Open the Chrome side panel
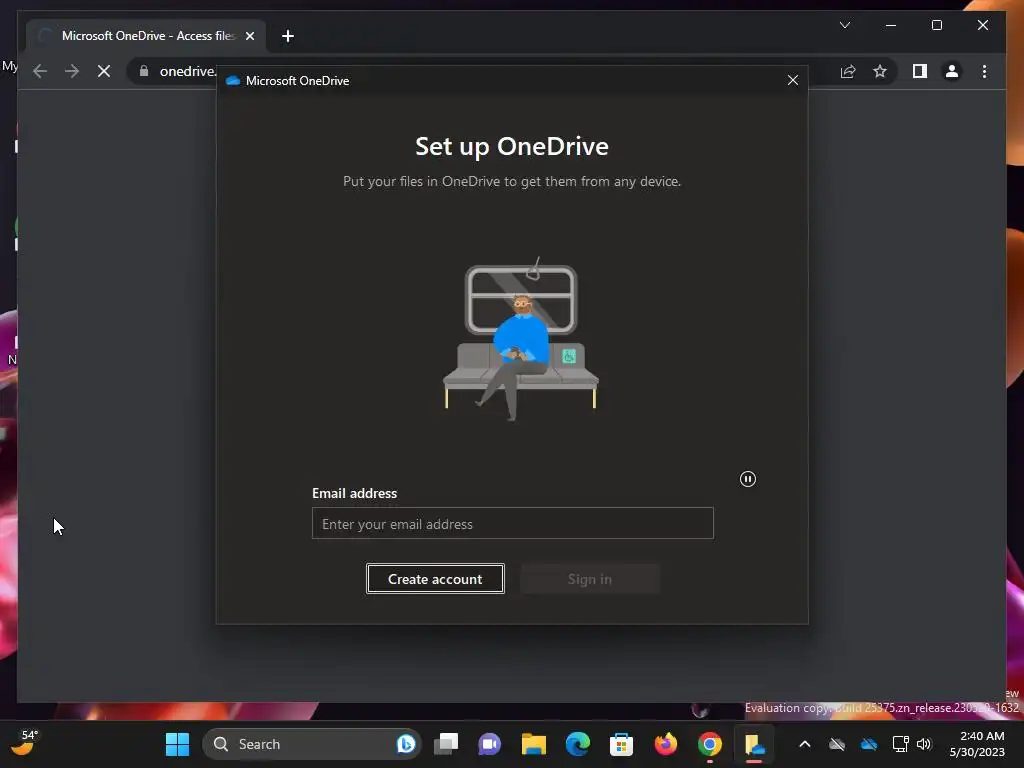 pos(920,71)
